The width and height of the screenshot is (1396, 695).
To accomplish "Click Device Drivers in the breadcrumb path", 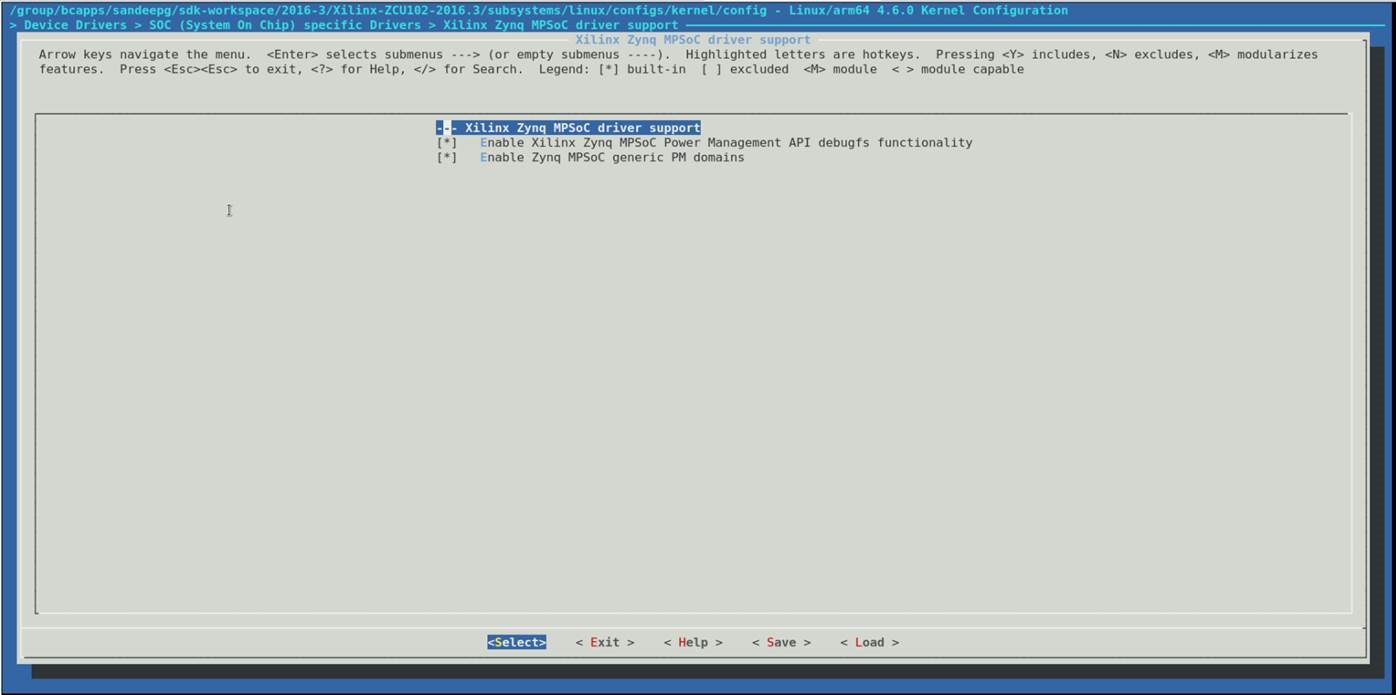I will (x=75, y=25).
